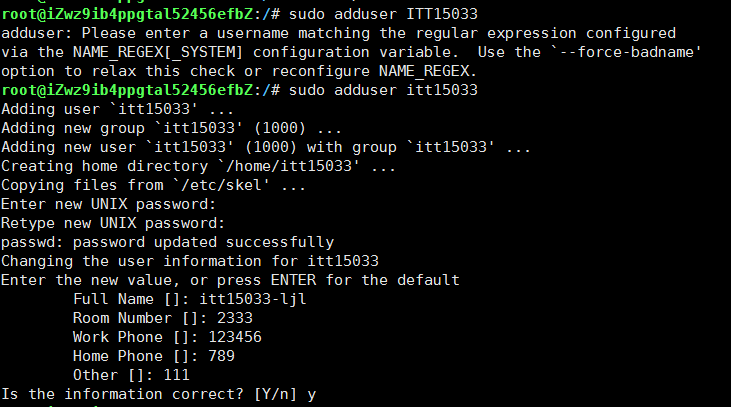
Task: Click Full Name value 'itt15033-ljl'
Action: coord(253,299)
